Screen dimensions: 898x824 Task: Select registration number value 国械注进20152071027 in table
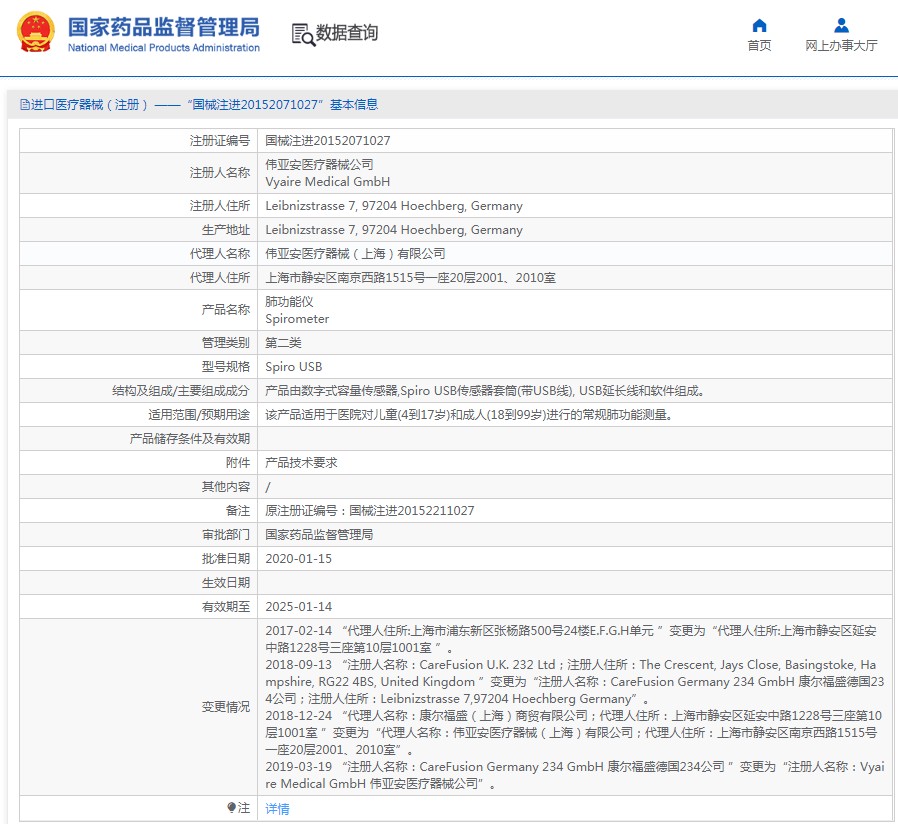coord(328,140)
